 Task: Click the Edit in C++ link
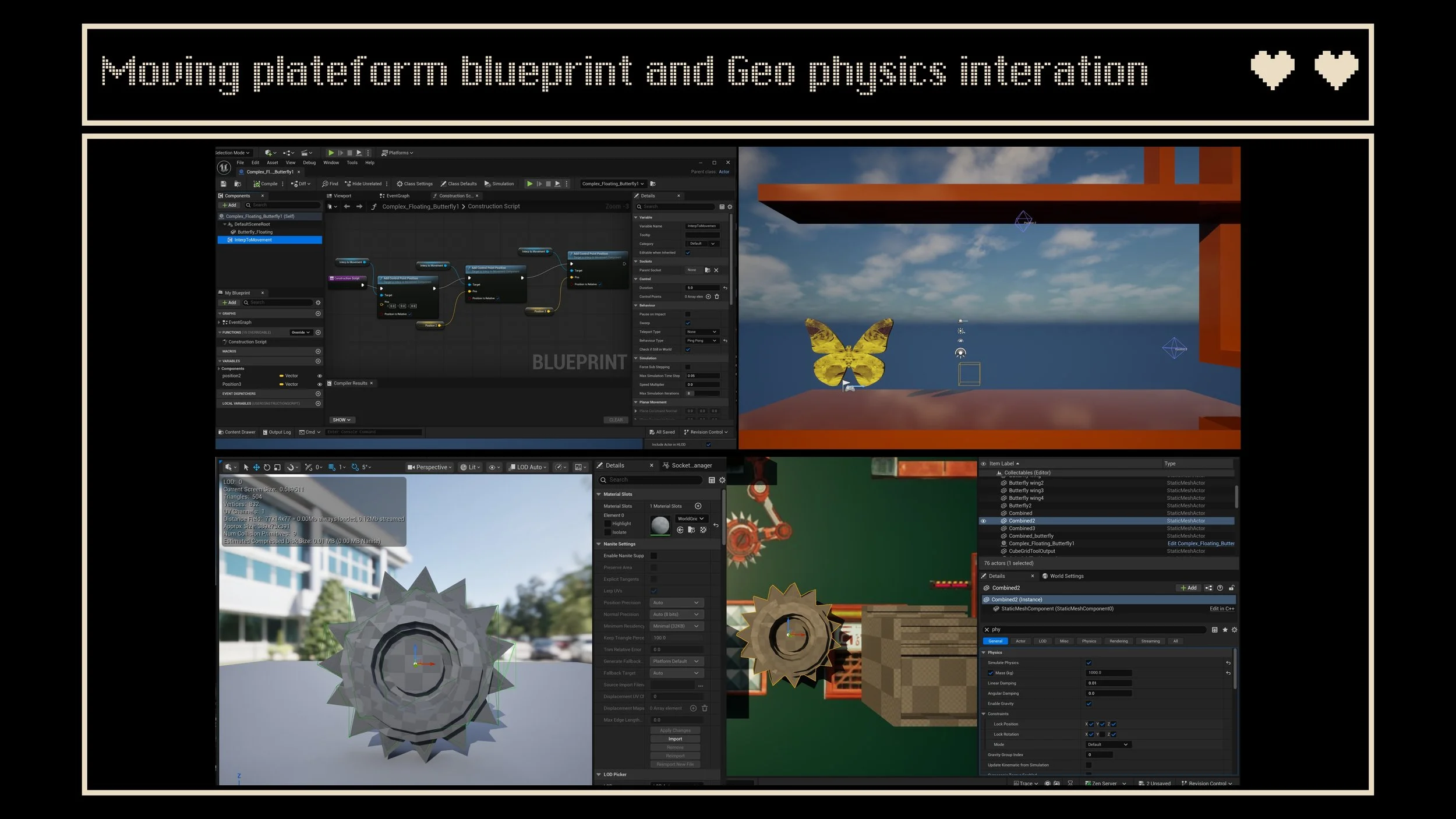[1221, 609]
